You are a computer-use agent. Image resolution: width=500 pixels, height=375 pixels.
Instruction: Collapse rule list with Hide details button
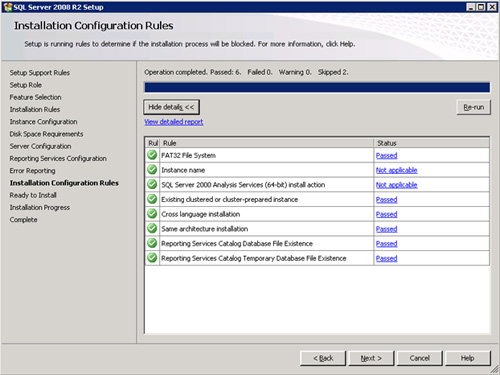171,107
